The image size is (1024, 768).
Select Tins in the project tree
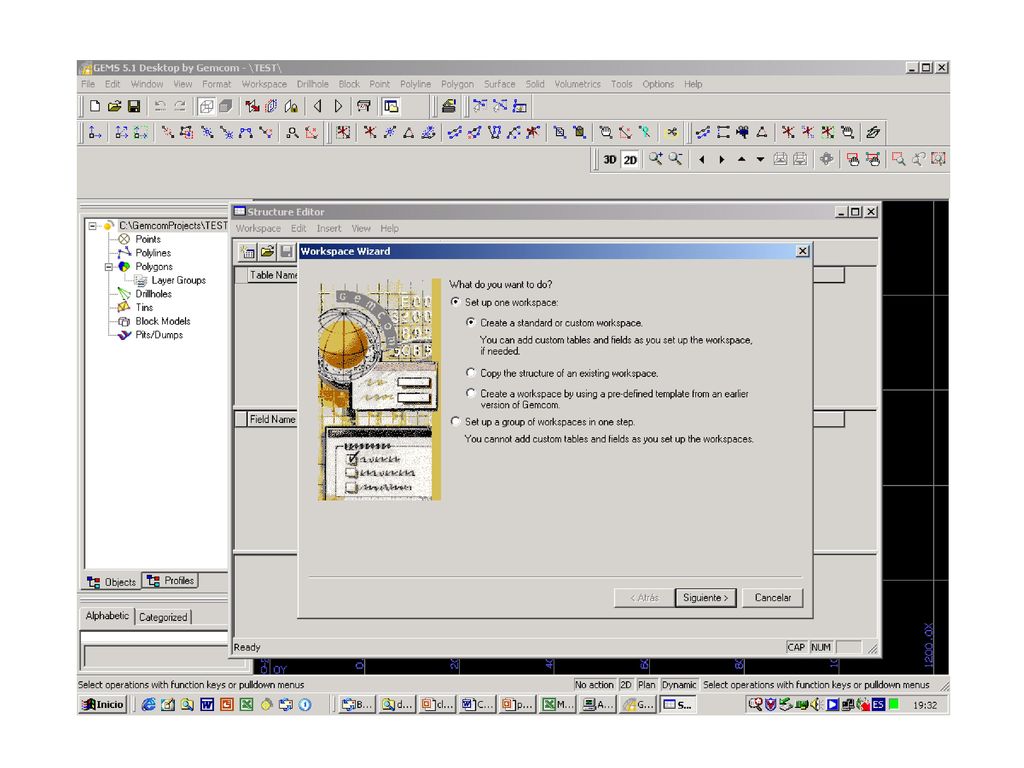144,308
